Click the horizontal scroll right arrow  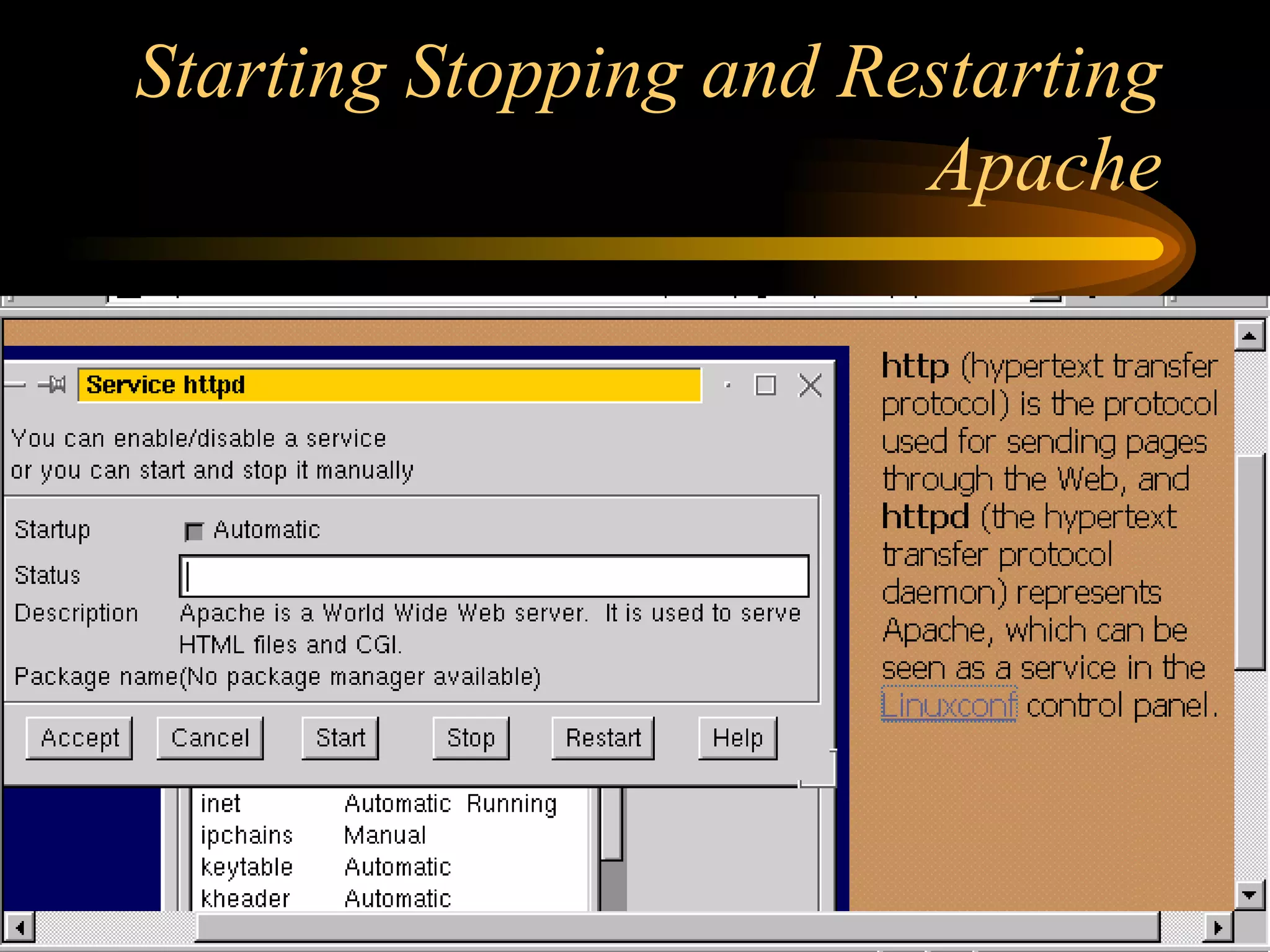click(x=1218, y=928)
